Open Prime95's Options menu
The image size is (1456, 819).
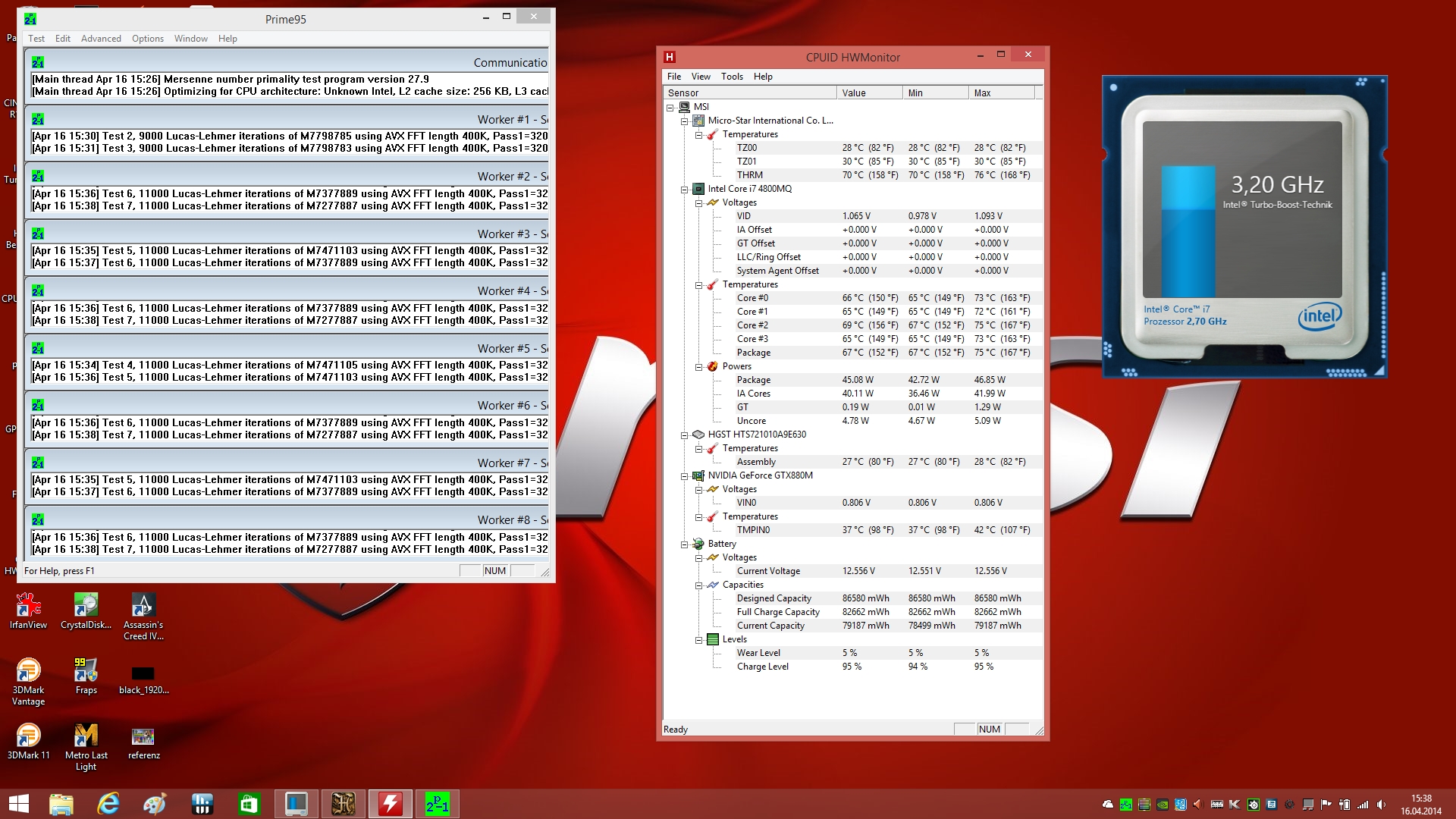[147, 39]
